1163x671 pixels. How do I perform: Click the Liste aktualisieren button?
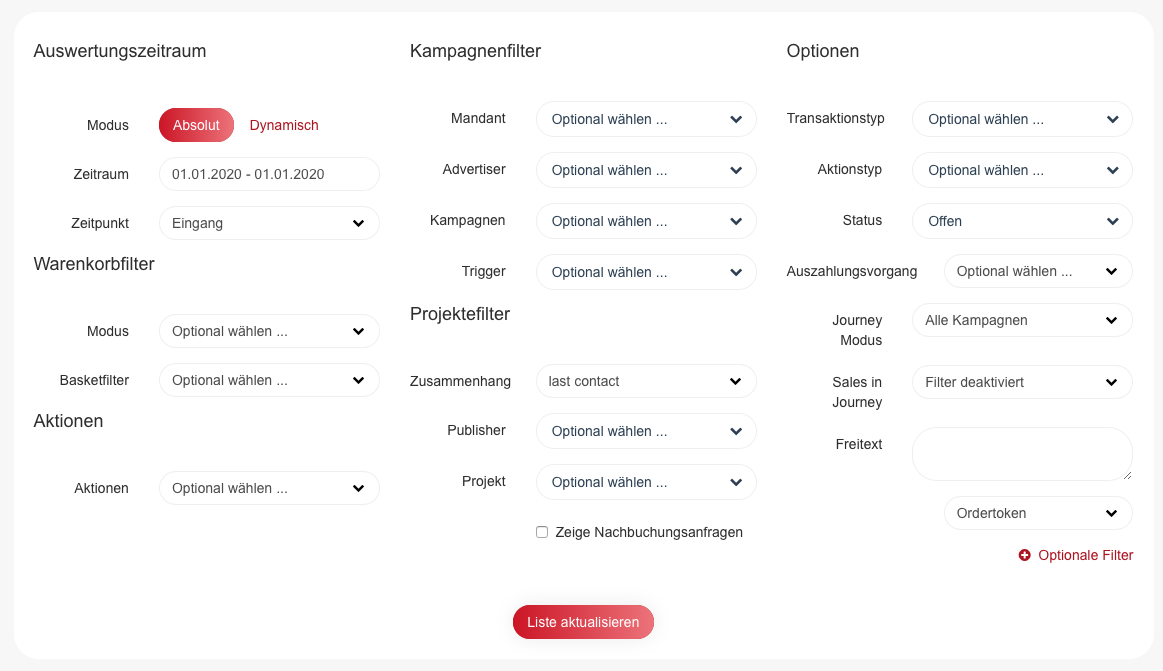tap(583, 622)
